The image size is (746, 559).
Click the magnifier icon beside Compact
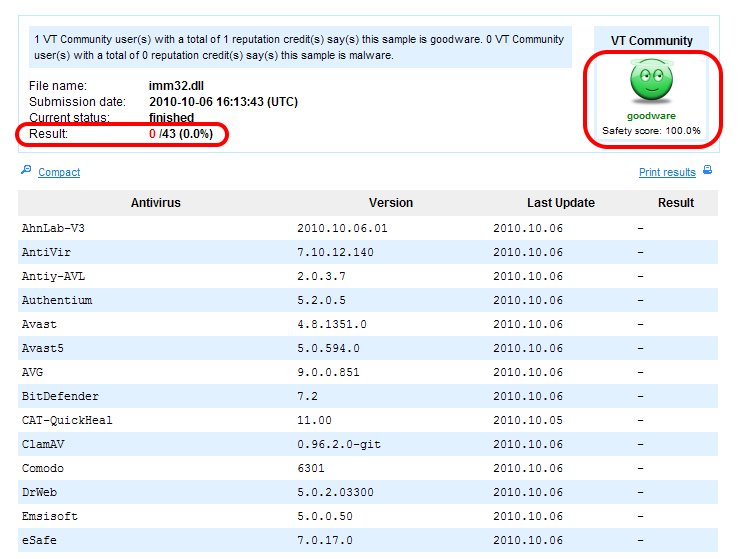tap(26, 171)
